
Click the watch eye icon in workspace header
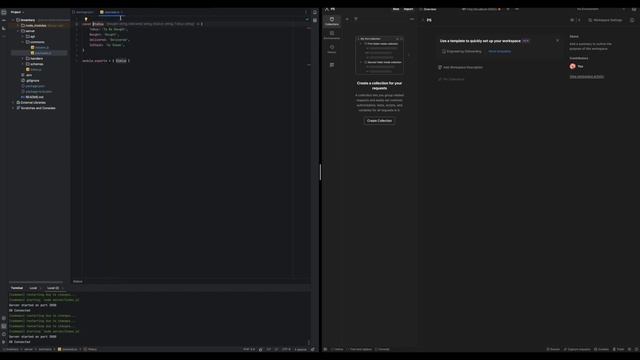[572, 20]
